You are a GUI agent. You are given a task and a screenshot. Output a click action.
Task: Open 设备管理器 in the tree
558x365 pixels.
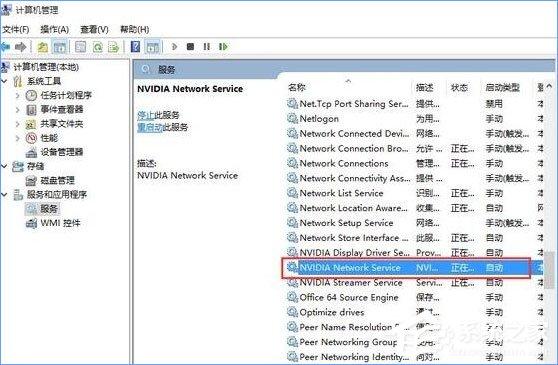click(62, 152)
